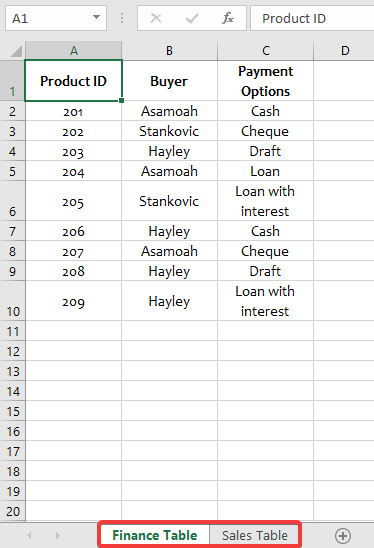The height and width of the screenshot is (548, 374).
Task: Click inside the Name Box showing A1
Action: 49,18
